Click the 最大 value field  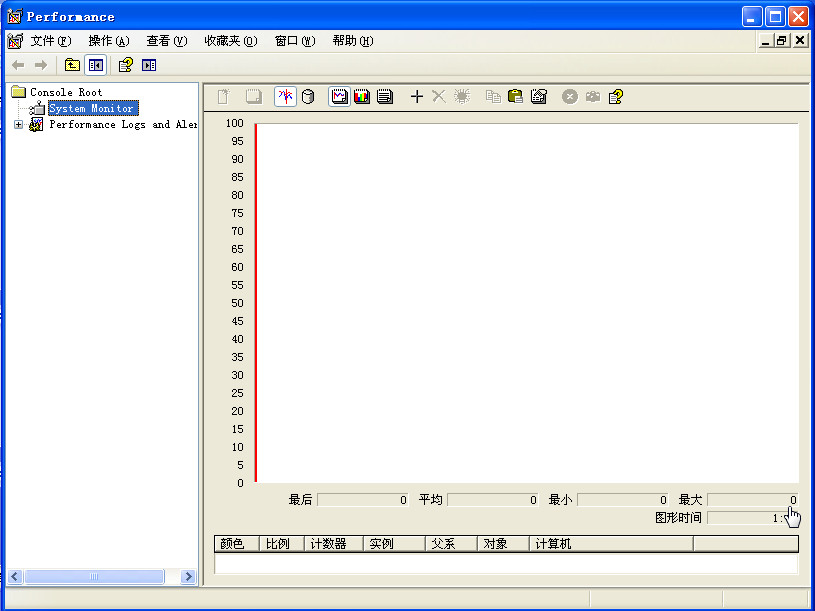(753, 500)
